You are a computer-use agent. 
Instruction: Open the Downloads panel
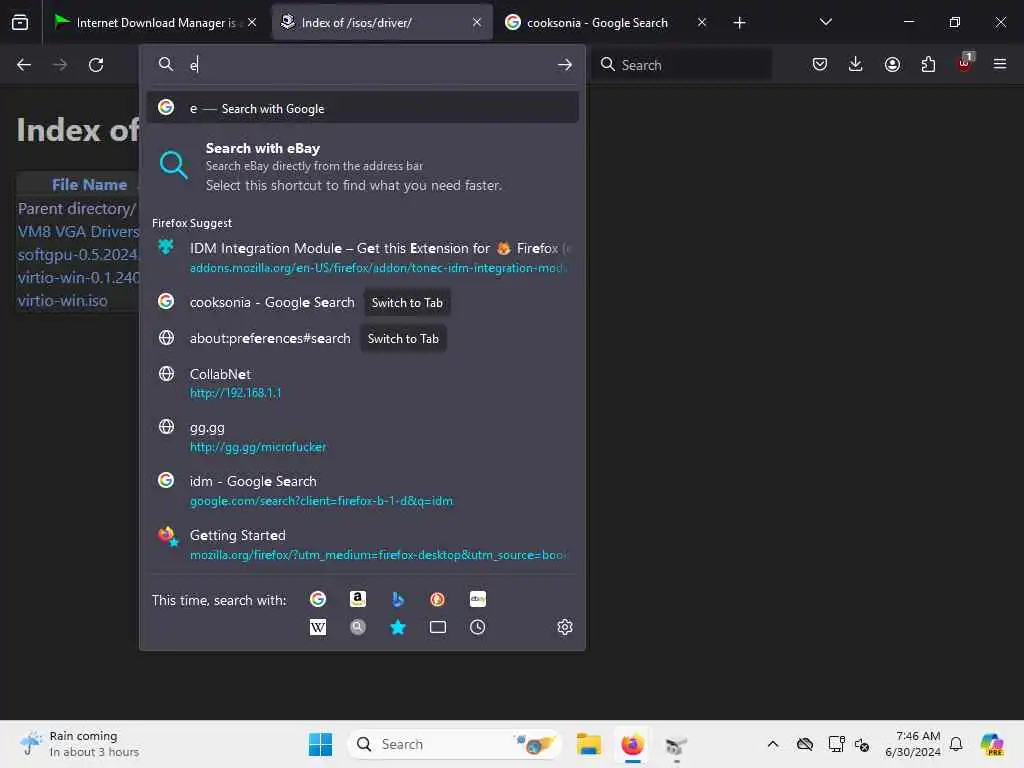(x=856, y=64)
